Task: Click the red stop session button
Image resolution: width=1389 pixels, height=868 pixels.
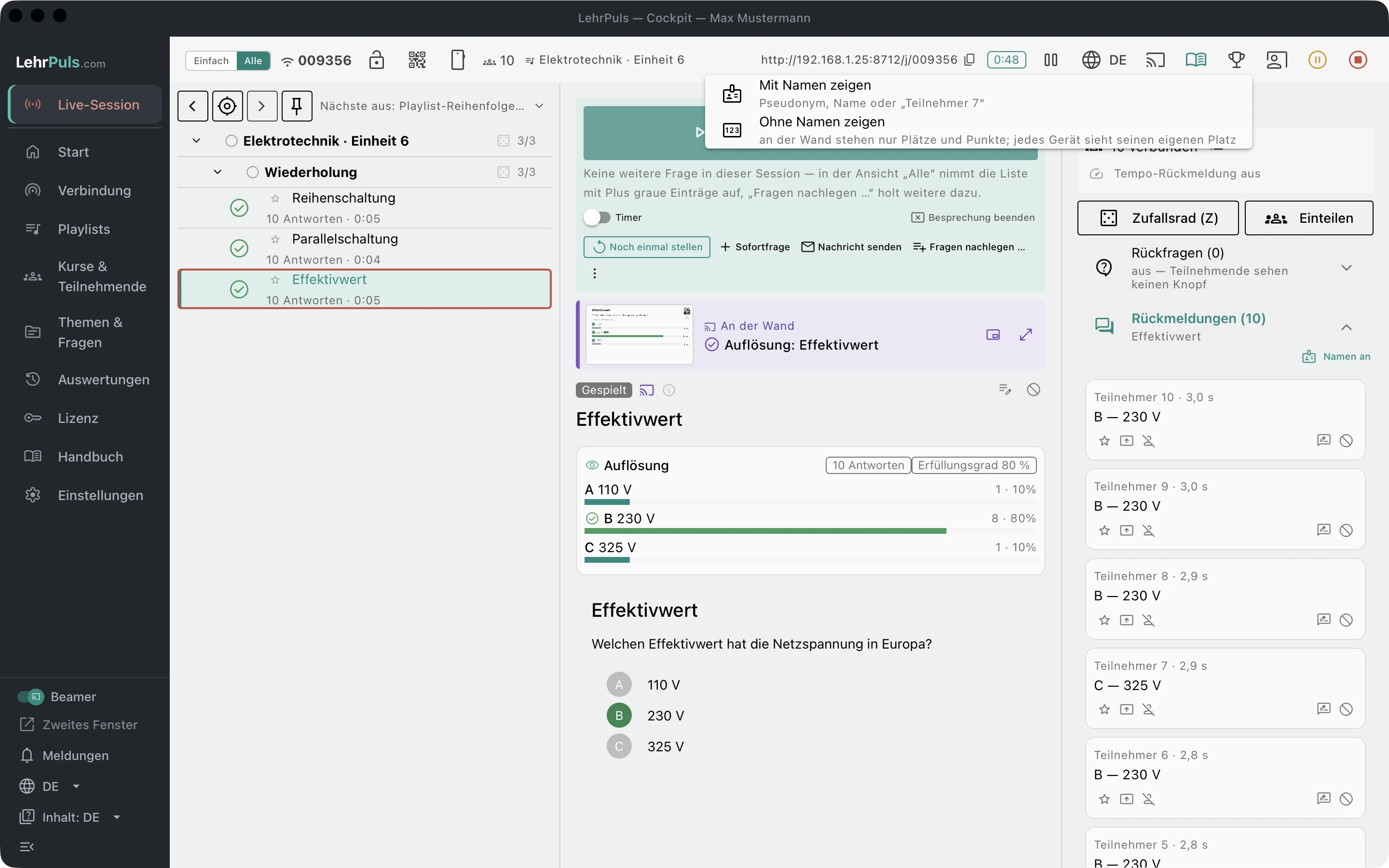Action: [1358, 60]
